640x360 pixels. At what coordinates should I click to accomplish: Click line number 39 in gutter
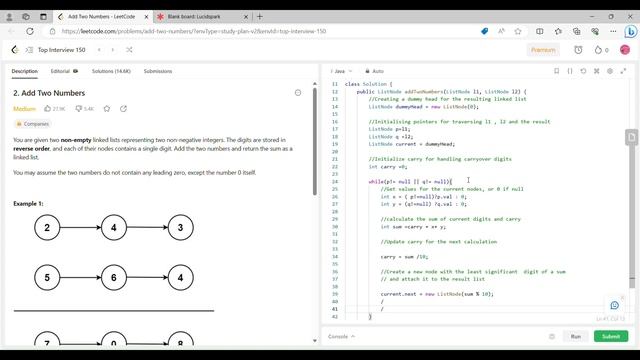point(335,294)
